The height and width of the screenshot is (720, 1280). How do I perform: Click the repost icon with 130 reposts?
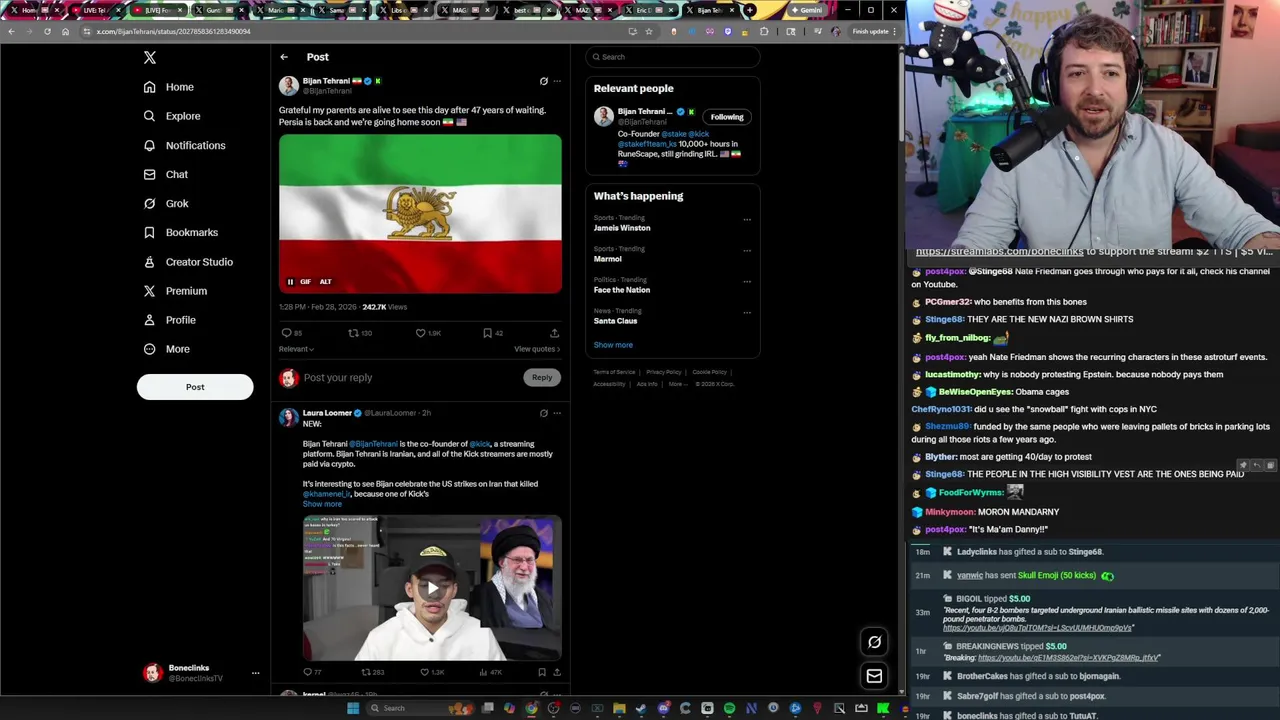[x=353, y=333]
